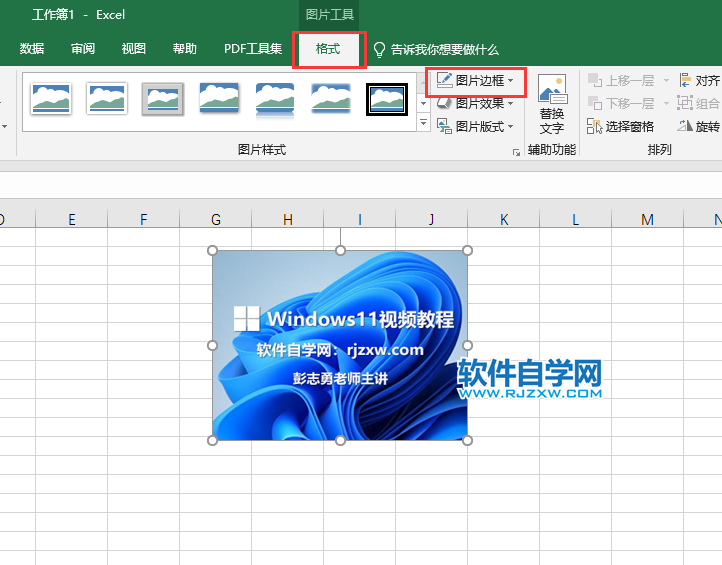Screen dimensions: 722x565
Task: Click the left-middle resize handle of picture
Action: tap(212, 345)
